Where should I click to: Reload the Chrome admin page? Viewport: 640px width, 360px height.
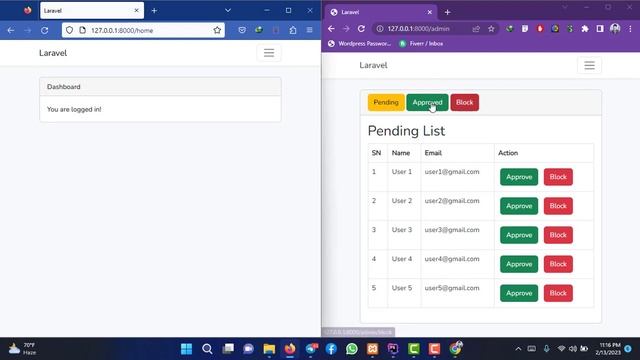coord(361,29)
